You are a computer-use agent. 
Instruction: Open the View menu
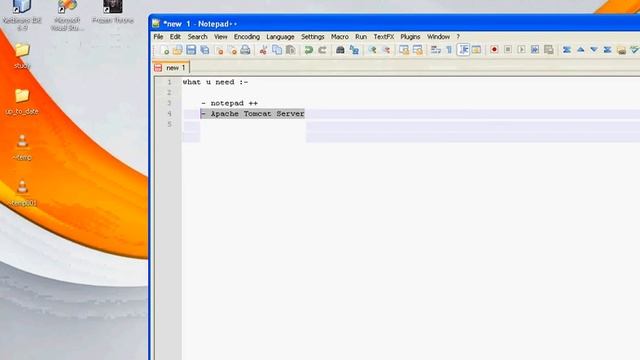coord(221,37)
